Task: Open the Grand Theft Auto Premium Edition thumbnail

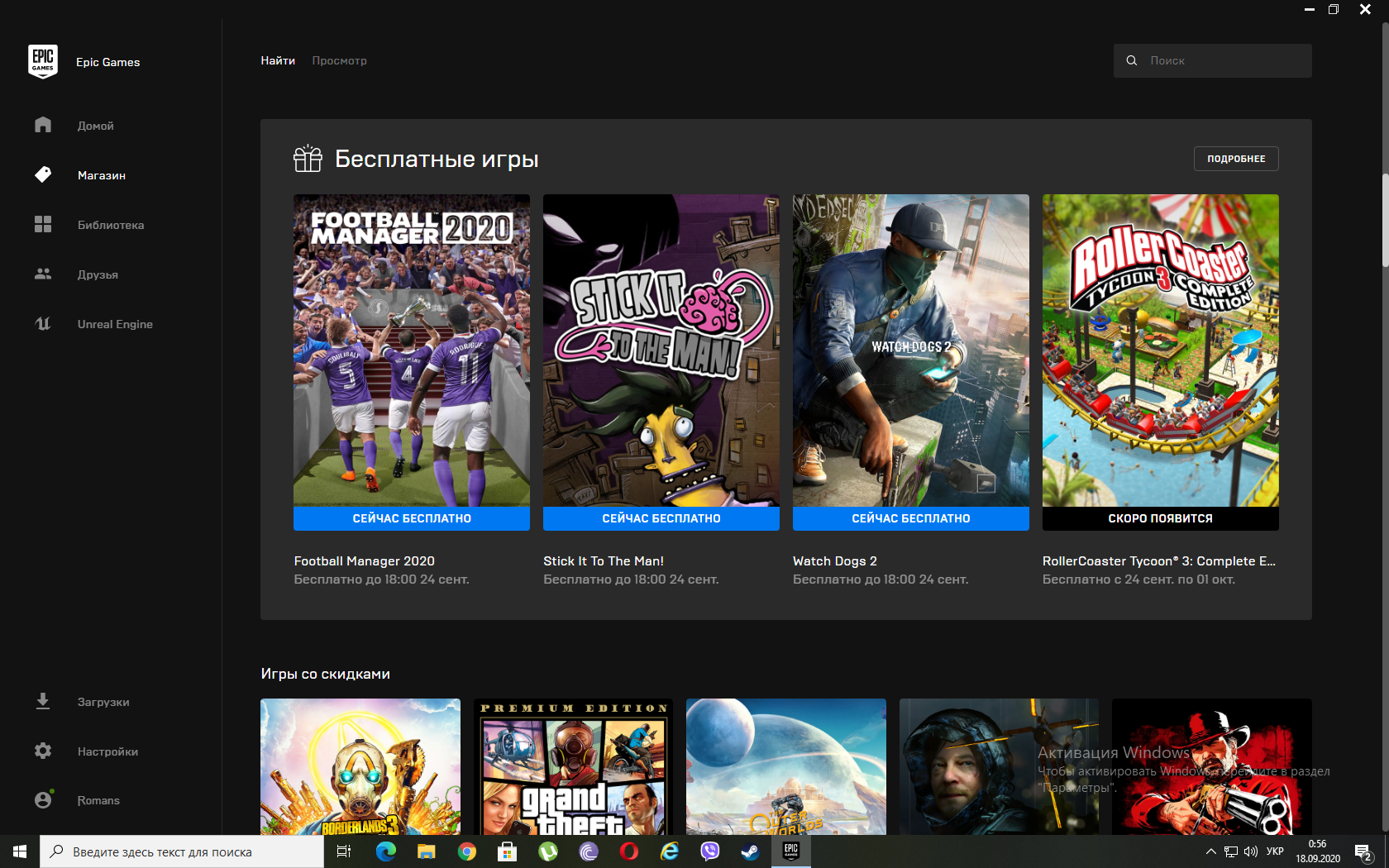Action: [x=573, y=766]
